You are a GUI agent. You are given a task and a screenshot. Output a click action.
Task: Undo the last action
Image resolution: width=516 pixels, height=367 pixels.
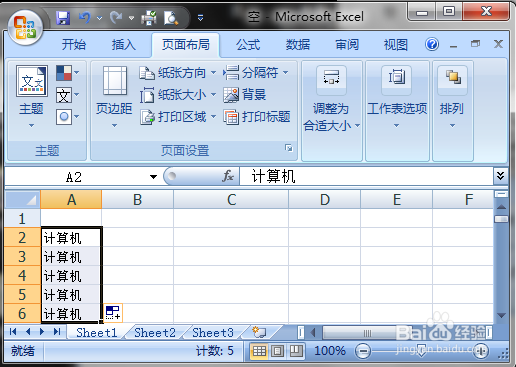point(85,18)
